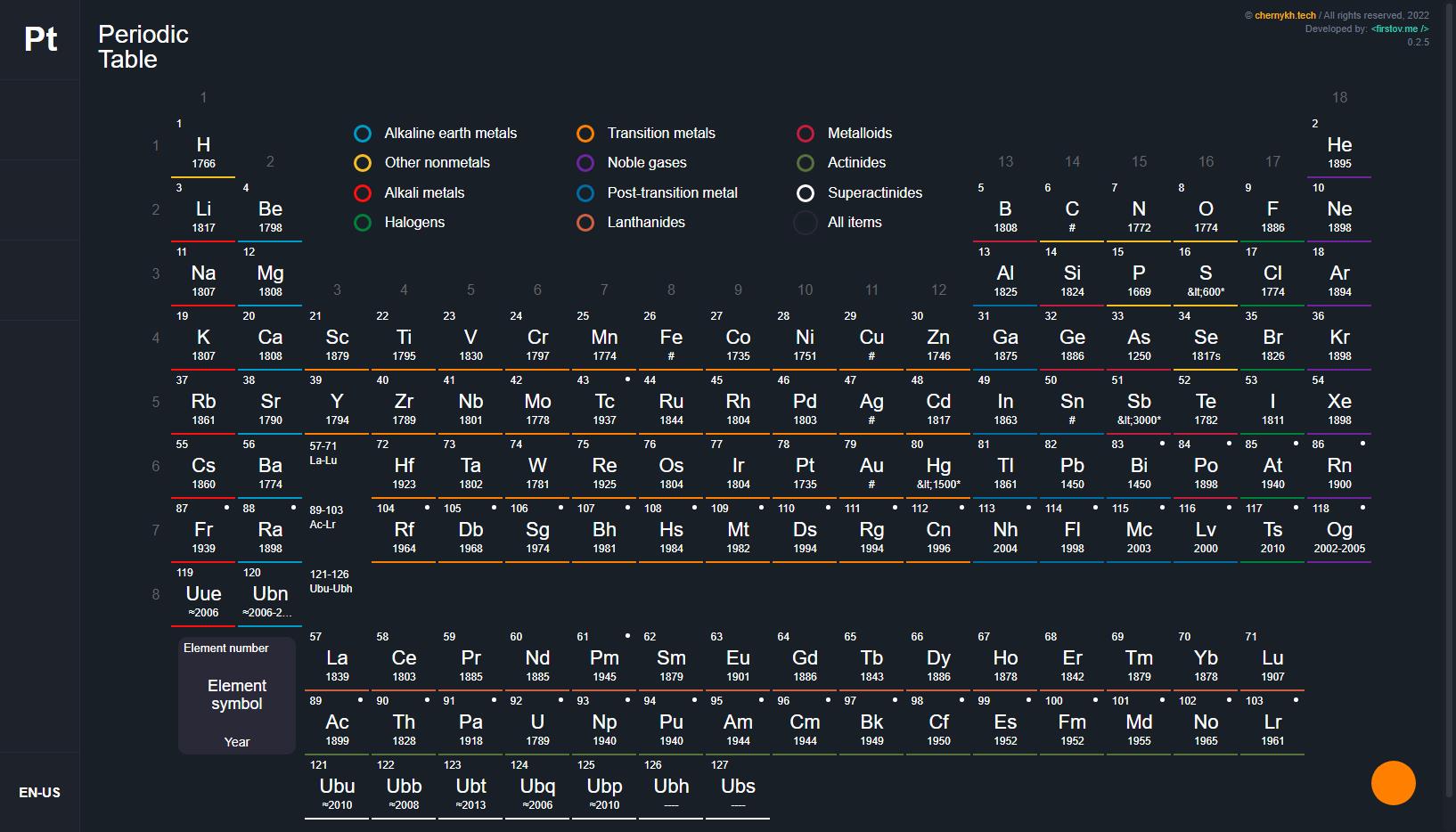Click the legend Element symbol box
This screenshot has width=1456, height=832.
[237, 696]
